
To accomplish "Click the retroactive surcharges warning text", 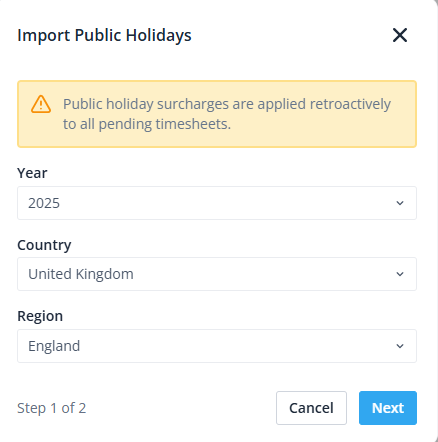I will tap(227, 114).
